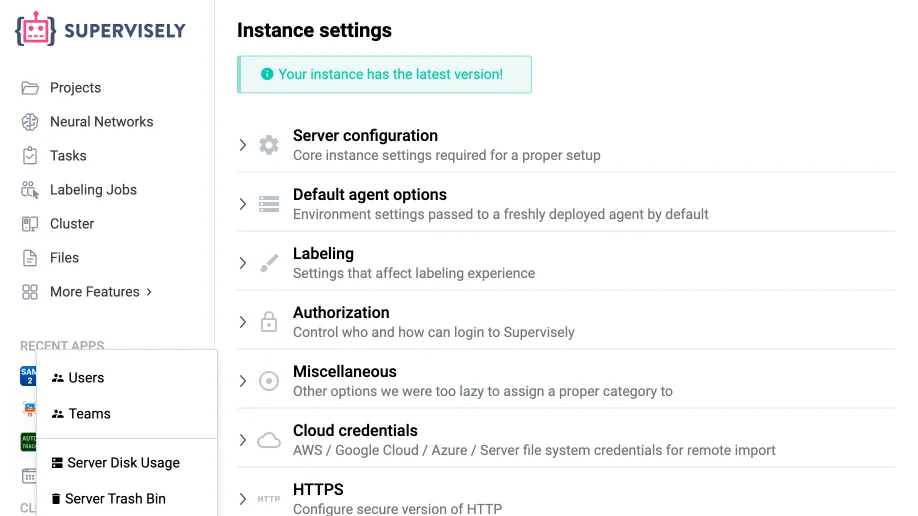Viewport: 918px width, 516px height.
Task: Click the info icon in version banner
Action: [x=267, y=74]
